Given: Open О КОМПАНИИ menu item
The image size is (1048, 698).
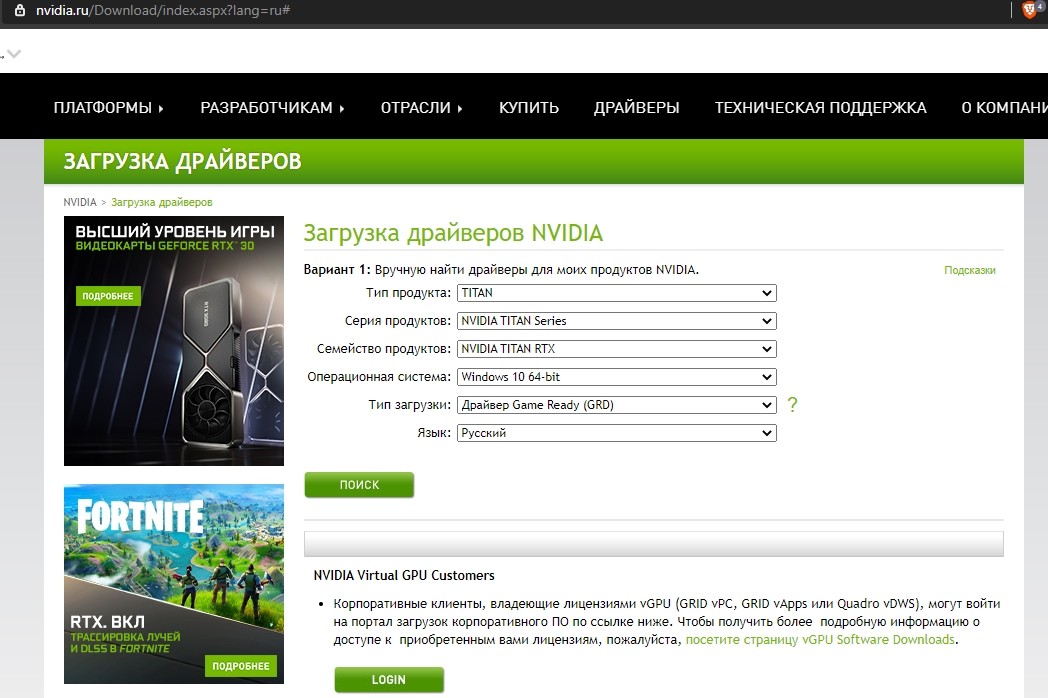Looking at the screenshot, I should pyautogui.click(x=1004, y=108).
